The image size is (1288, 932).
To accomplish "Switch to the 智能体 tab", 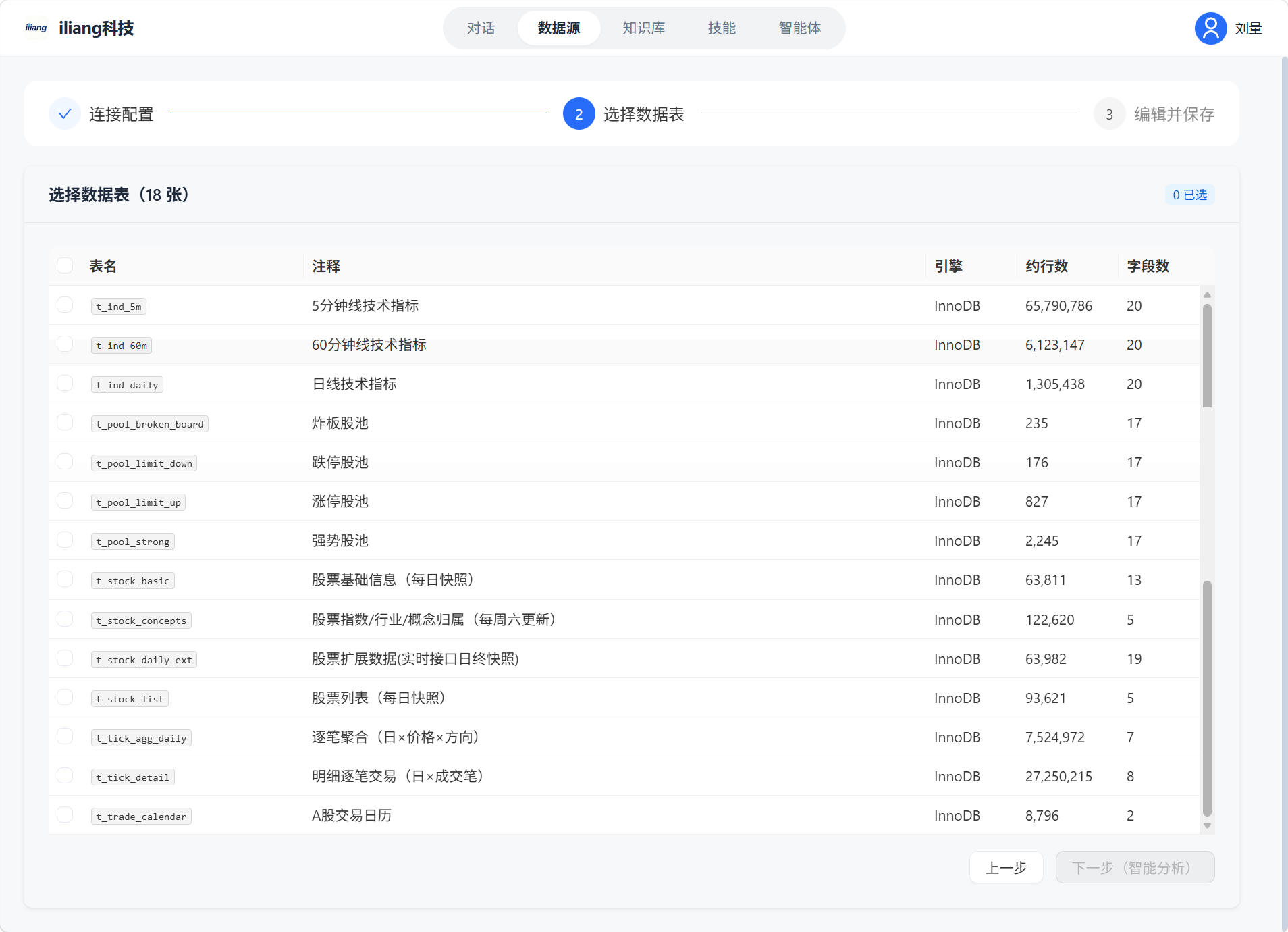I will point(799,28).
